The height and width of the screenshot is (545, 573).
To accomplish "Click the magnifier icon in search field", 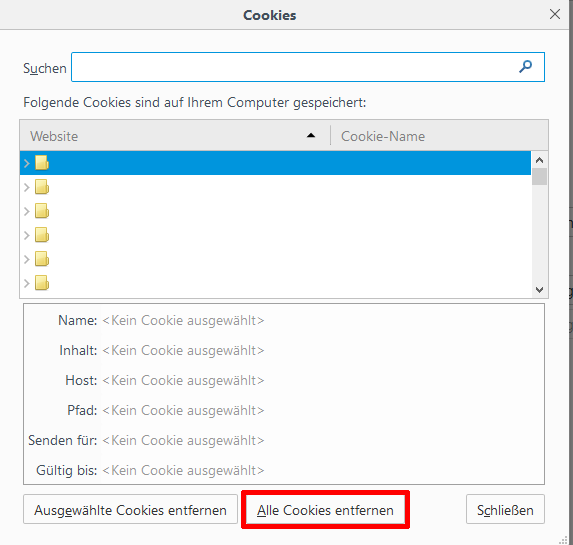I will [x=525, y=67].
